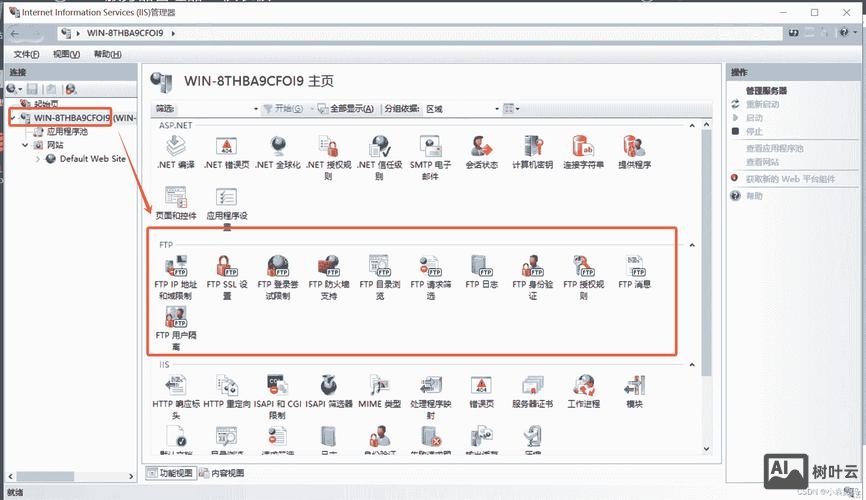Open the FTP 日志 icon

click(x=481, y=272)
